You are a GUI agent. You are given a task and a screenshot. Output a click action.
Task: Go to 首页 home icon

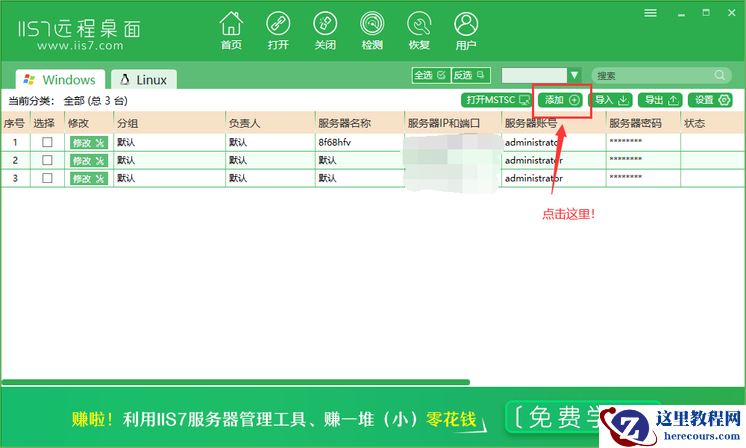[x=231, y=30]
